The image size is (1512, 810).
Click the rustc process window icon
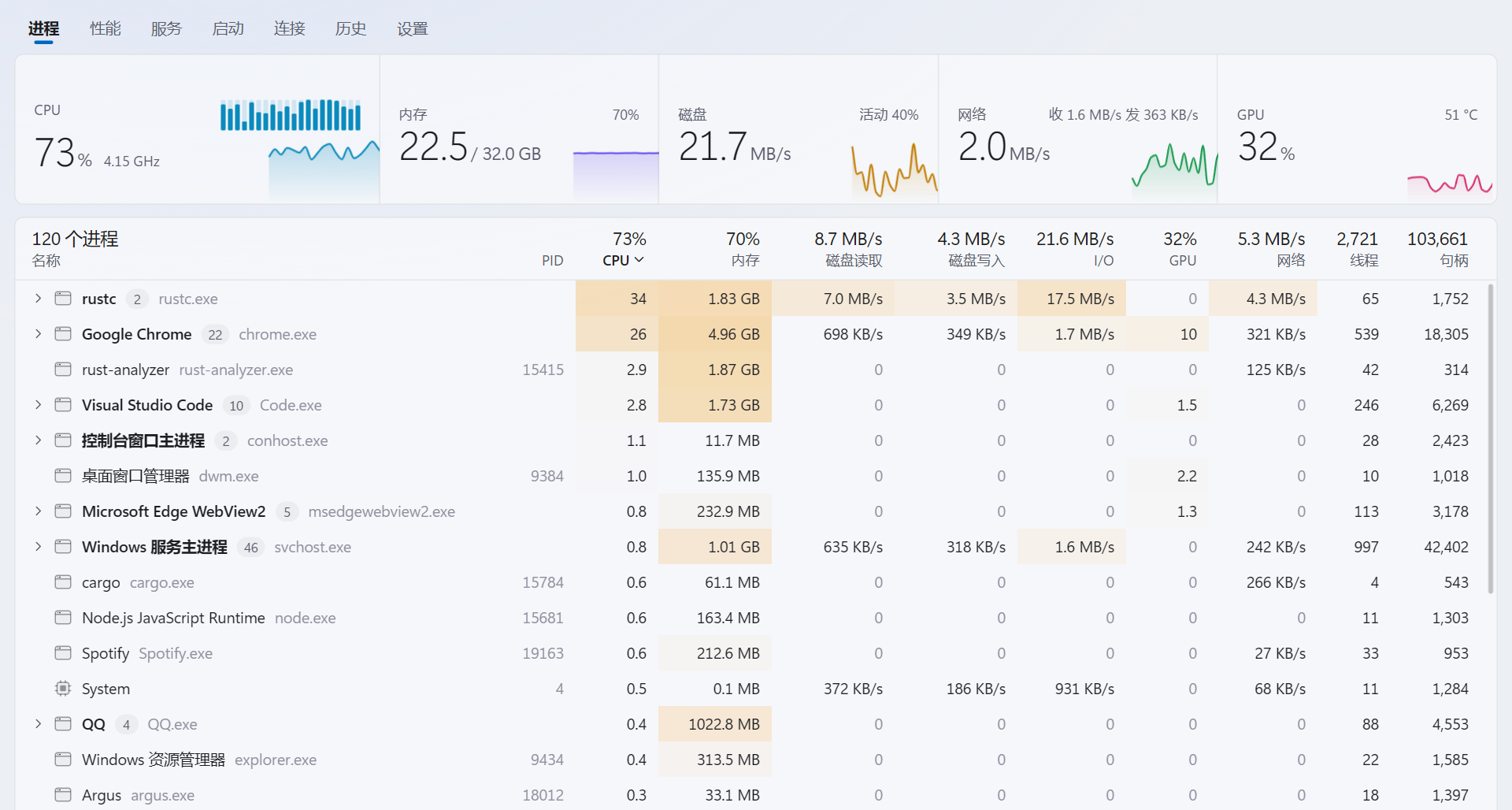click(x=63, y=299)
